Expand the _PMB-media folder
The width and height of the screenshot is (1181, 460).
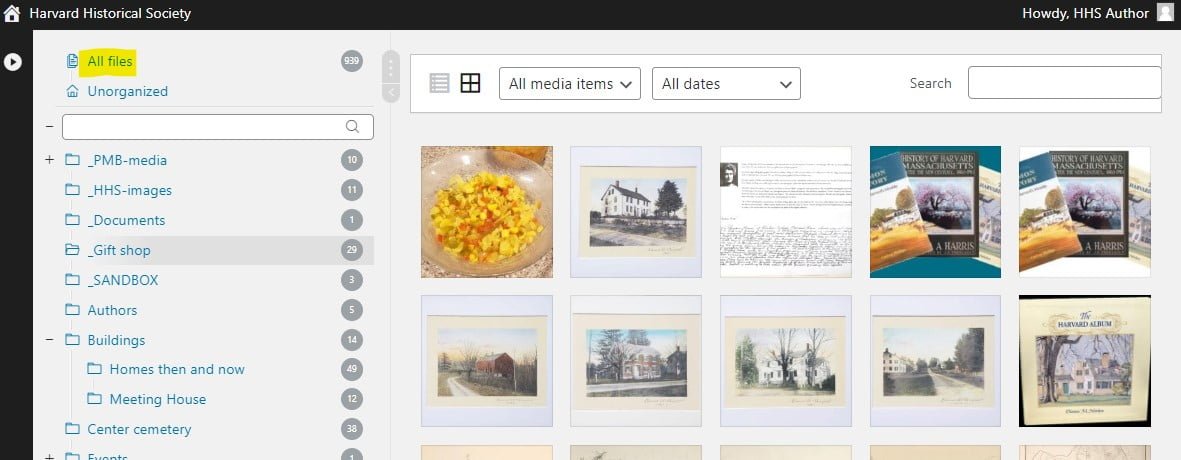tap(49, 160)
